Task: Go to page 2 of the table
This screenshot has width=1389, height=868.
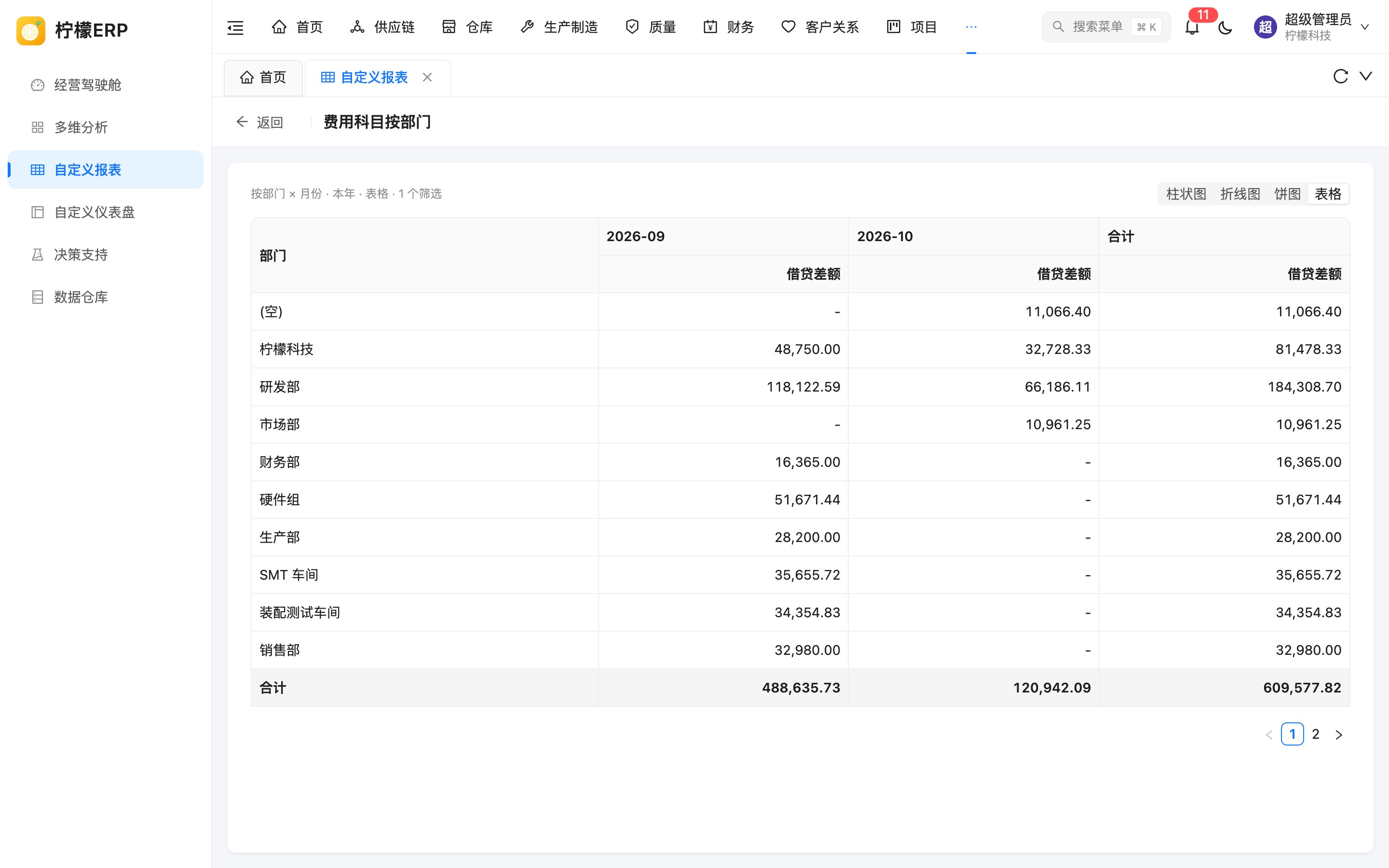Action: tap(1316, 734)
